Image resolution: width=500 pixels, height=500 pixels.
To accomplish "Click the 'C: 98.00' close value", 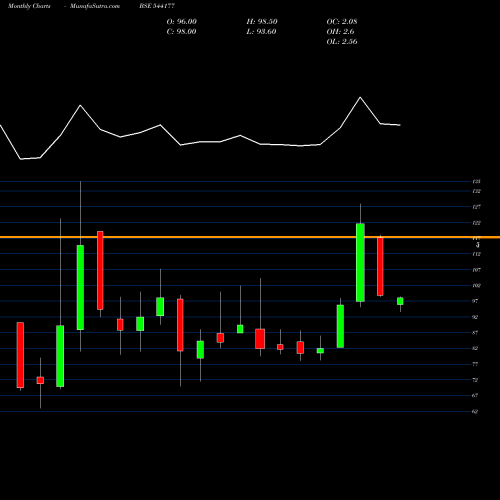I will [181, 32].
